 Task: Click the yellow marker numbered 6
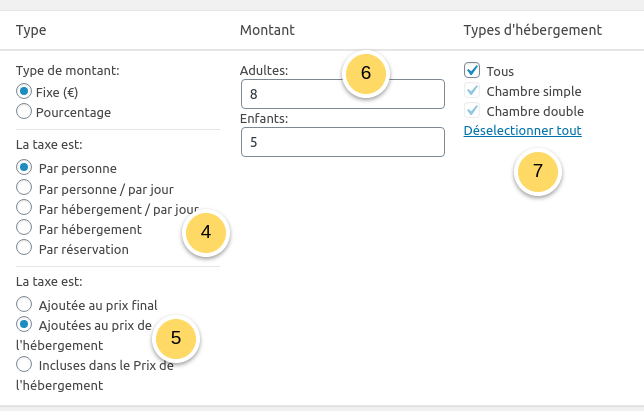point(366,73)
